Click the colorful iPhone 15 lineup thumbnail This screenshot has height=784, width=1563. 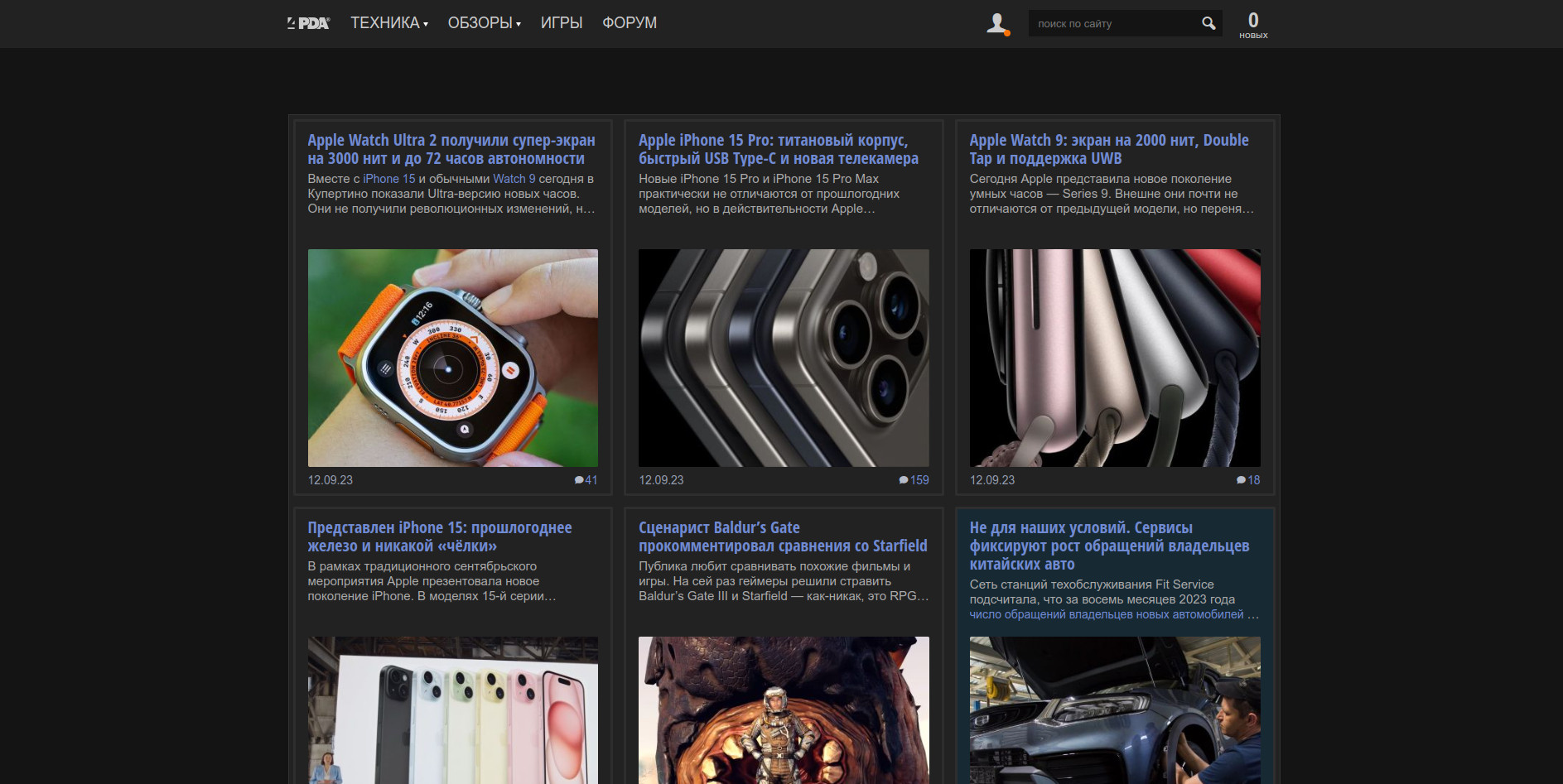click(x=453, y=710)
